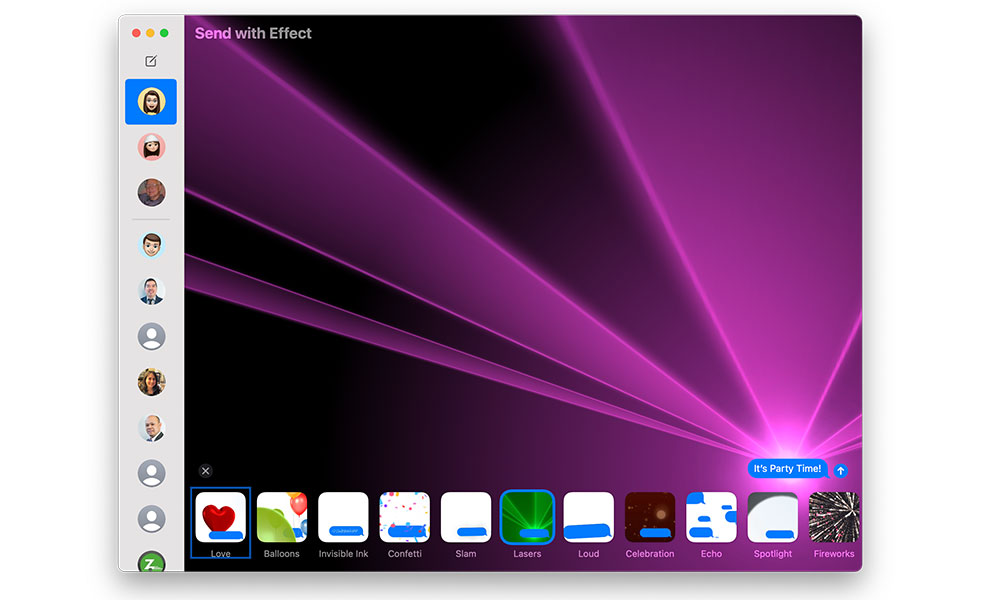Select the Celebration effect
The height and width of the screenshot is (600, 1000).
[x=650, y=517]
